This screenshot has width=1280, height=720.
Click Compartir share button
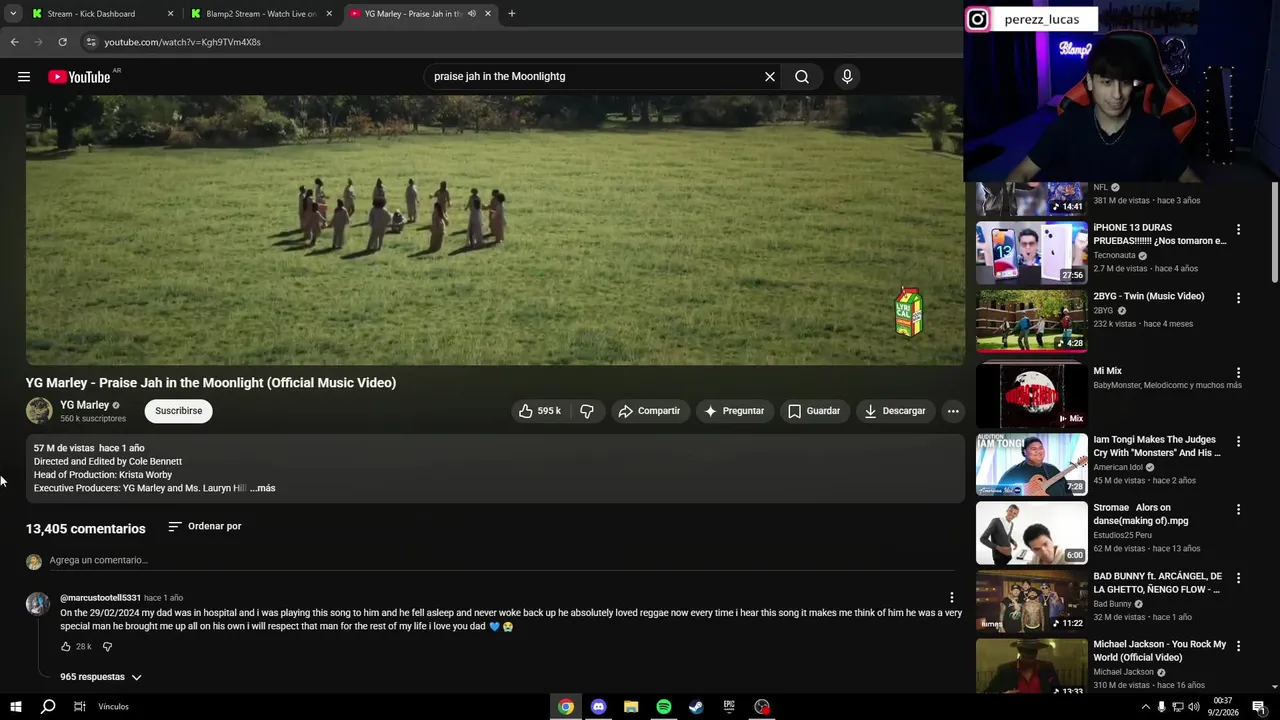(x=650, y=411)
